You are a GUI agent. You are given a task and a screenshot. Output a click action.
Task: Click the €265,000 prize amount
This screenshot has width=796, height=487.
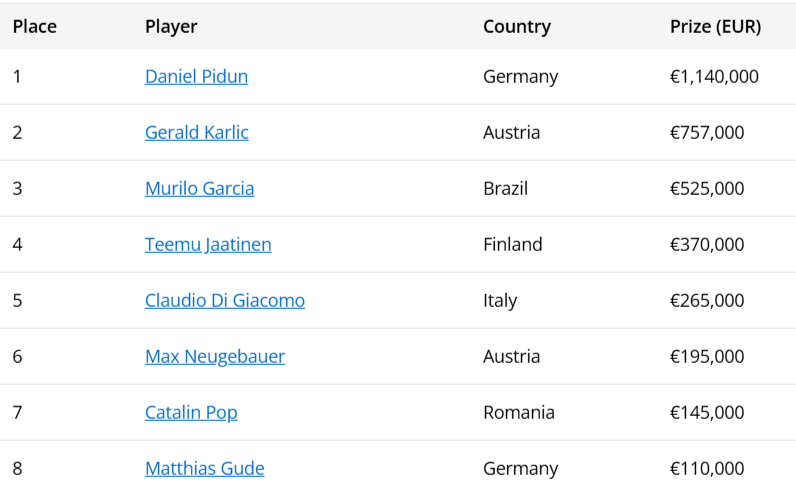click(707, 301)
